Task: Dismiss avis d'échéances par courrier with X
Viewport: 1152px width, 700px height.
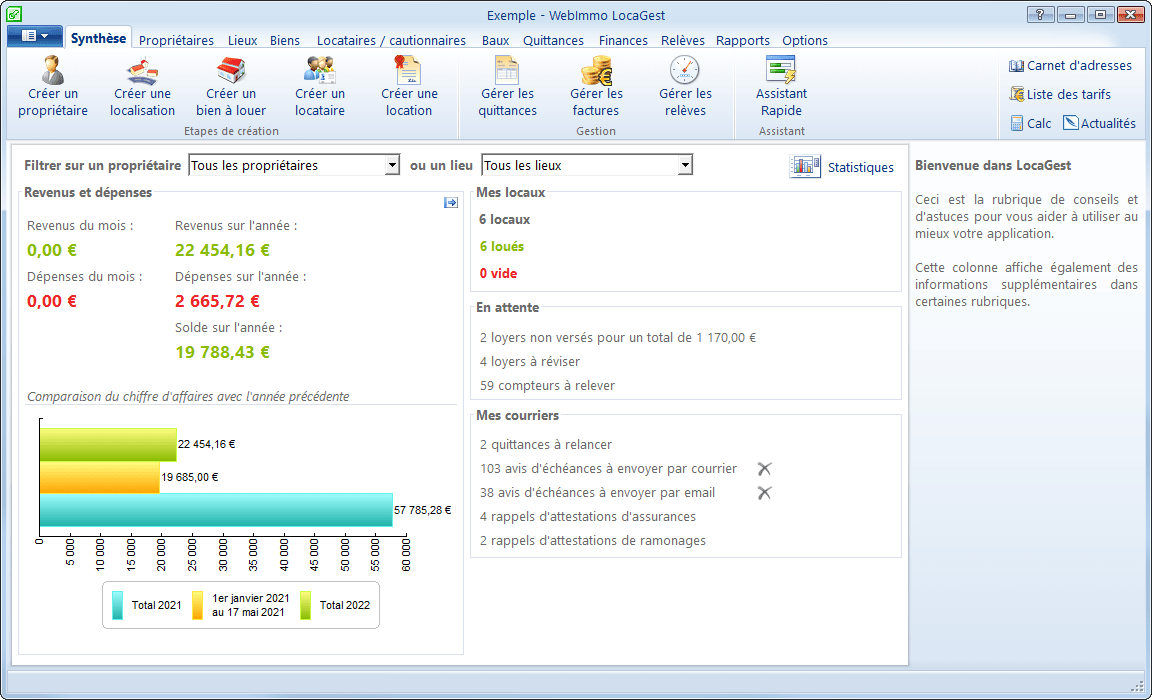Action: pos(764,469)
